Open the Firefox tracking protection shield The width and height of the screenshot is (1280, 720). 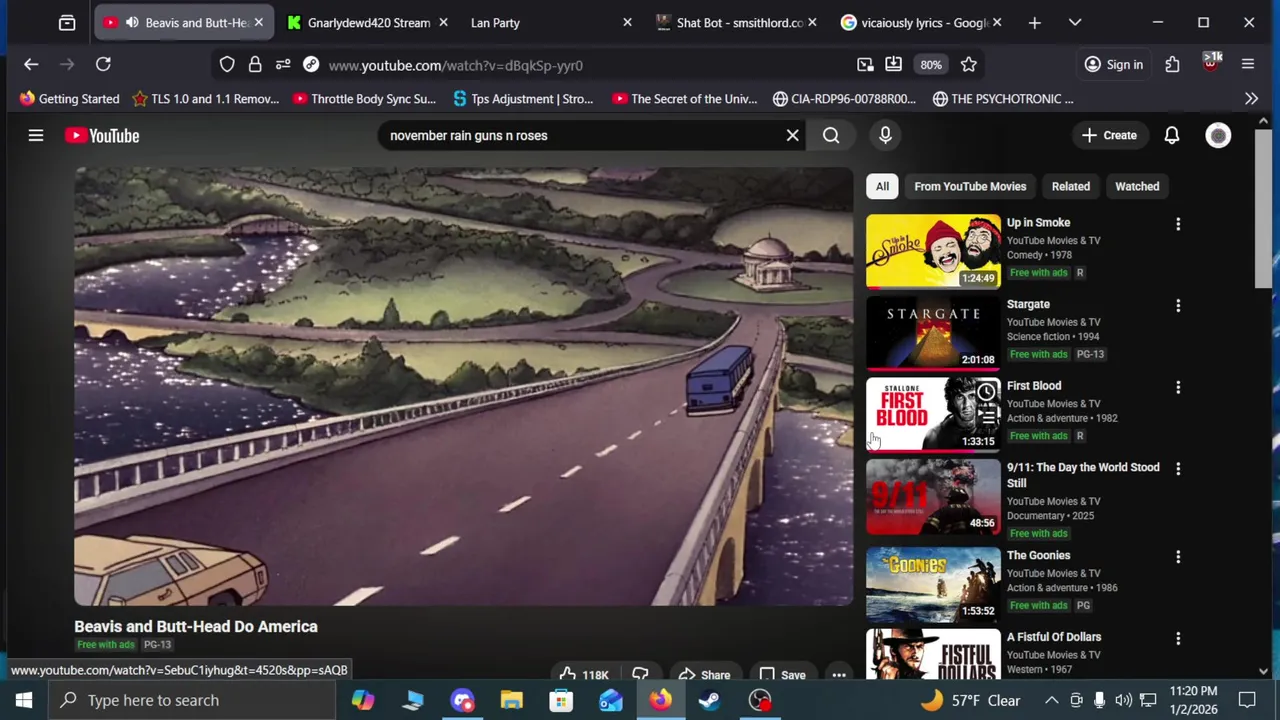tap(227, 65)
